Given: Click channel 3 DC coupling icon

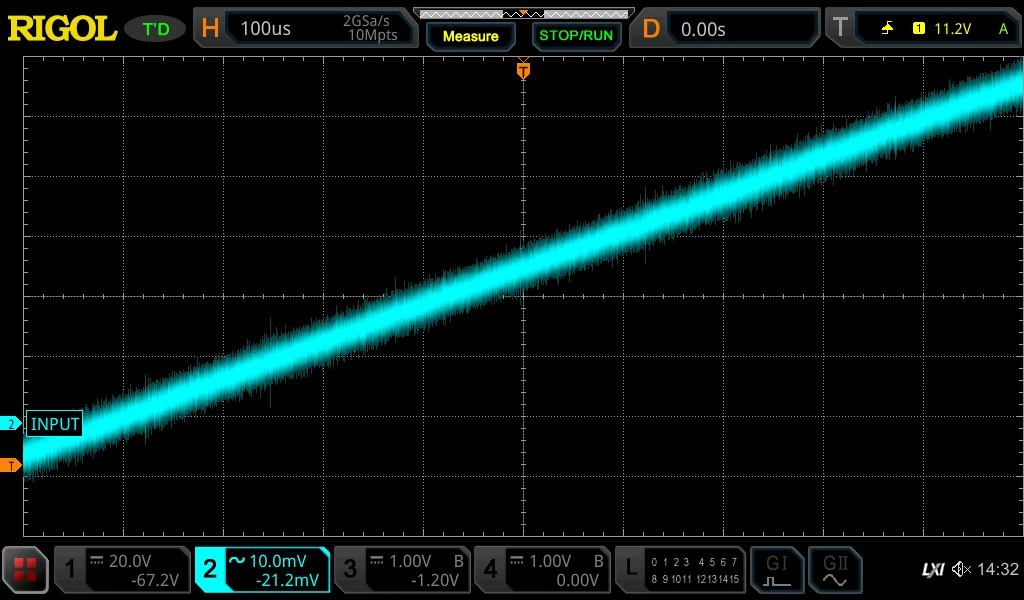Looking at the screenshot, I should (377, 560).
